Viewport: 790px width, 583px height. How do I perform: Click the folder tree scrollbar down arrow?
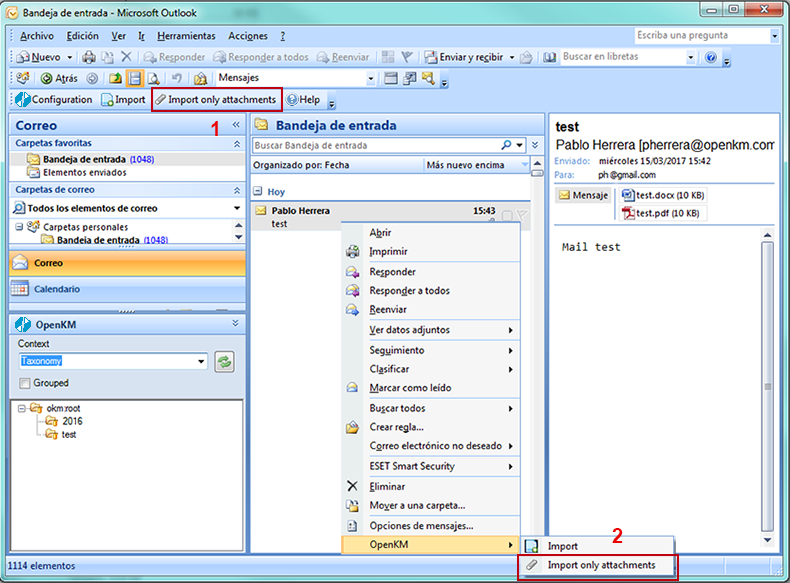(x=239, y=237)
